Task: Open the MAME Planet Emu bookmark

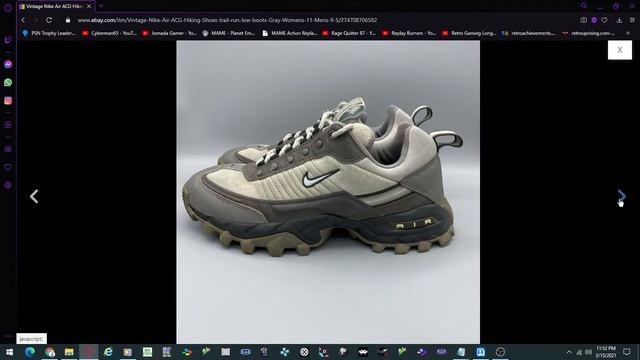Action: tap(229, 33)
